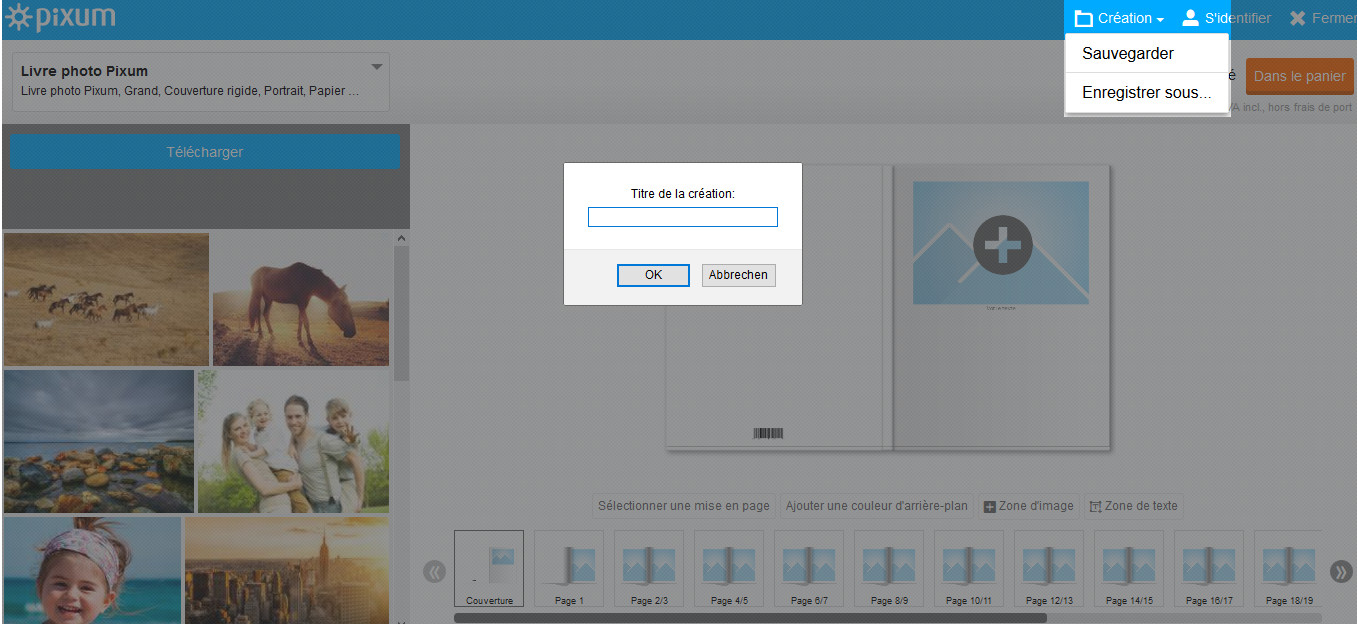This screenshot has height=624, width=1357.
Task: Click the Télécharger button
Action: coord(204,152)
